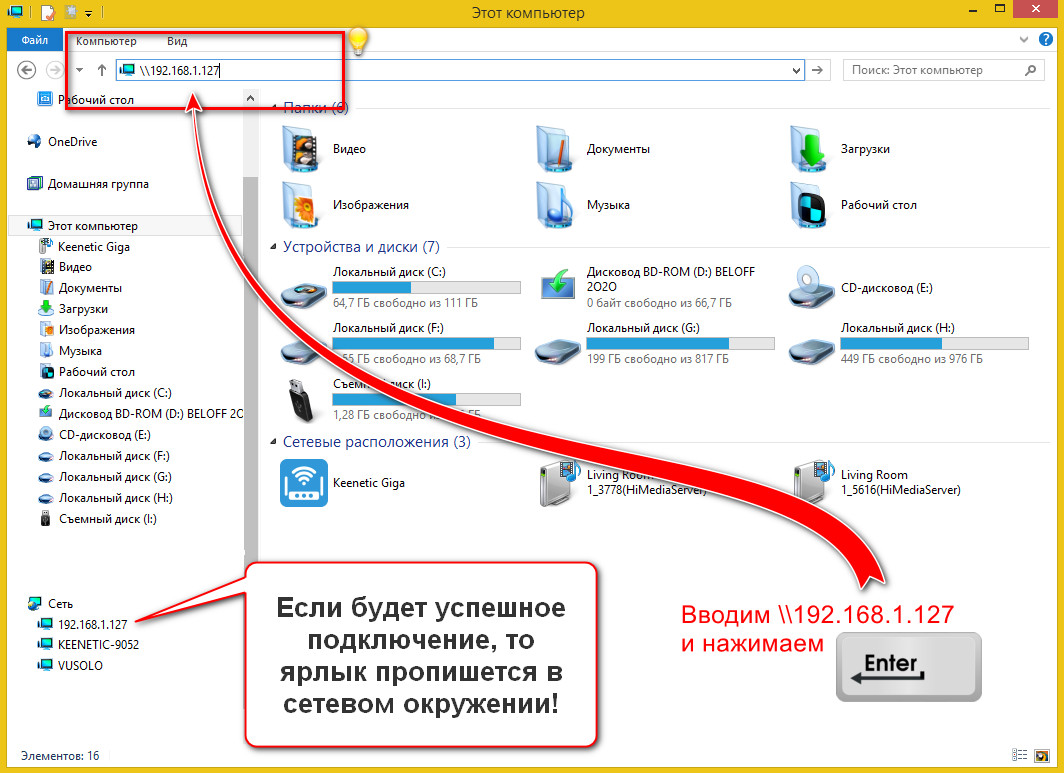Select Локальный диск (G:) in main pane
Screen dimensions: 1064x773
[655, 343]
